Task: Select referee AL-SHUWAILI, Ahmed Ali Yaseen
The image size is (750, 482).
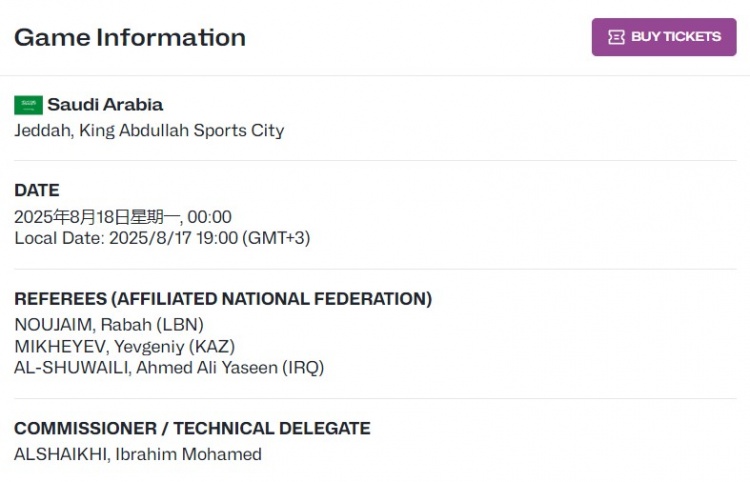Action: point(145,367)
